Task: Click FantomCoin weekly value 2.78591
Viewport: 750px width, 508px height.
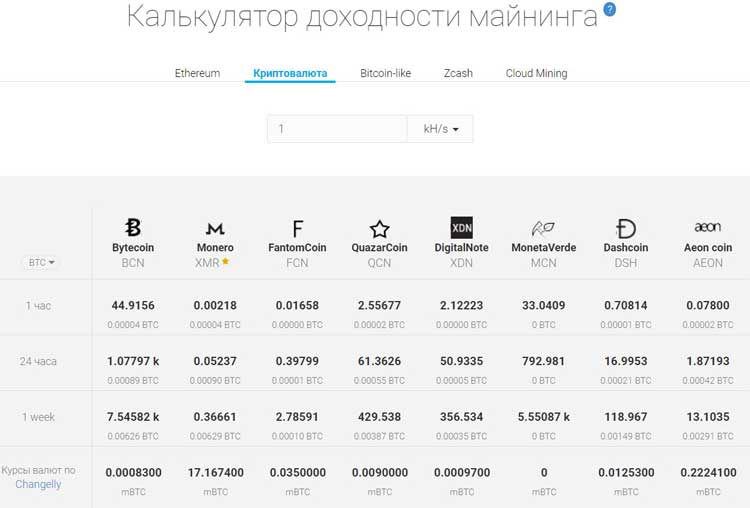Action: point(297,417)
